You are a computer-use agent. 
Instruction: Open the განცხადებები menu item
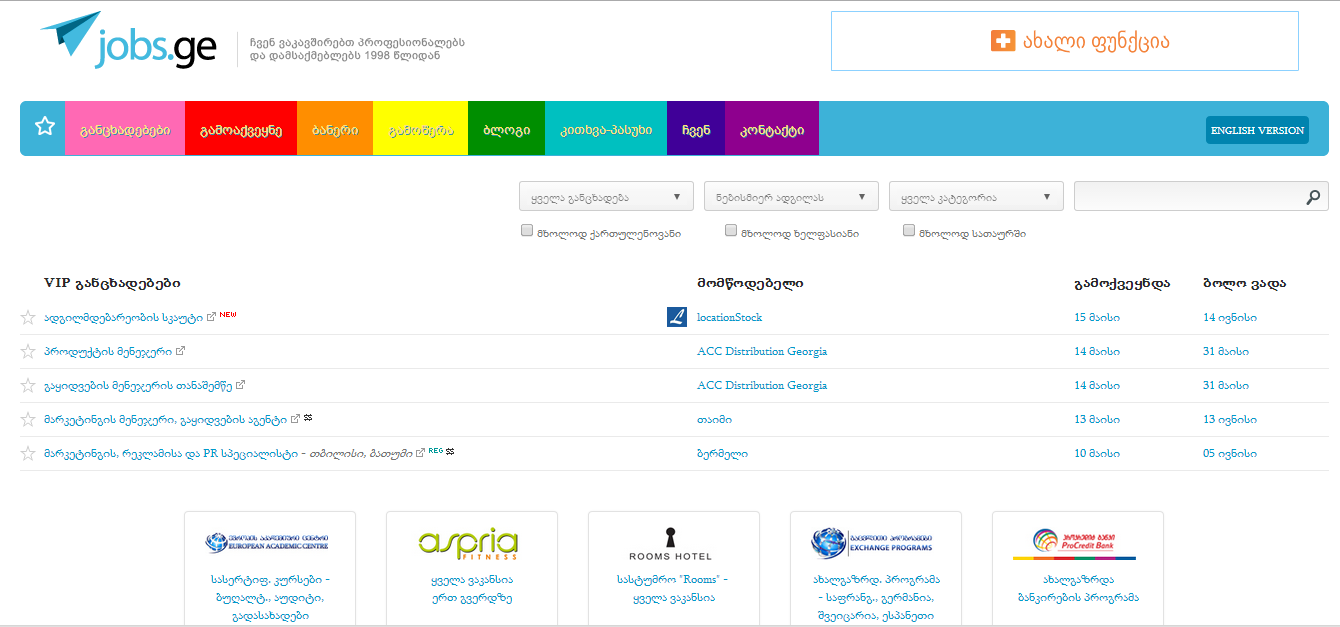pos(125,129)
